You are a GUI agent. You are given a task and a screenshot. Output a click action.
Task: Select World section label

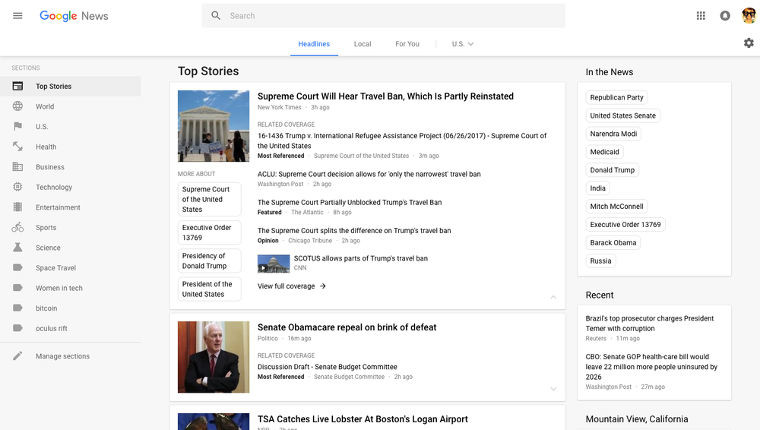[x=45, y=106]
